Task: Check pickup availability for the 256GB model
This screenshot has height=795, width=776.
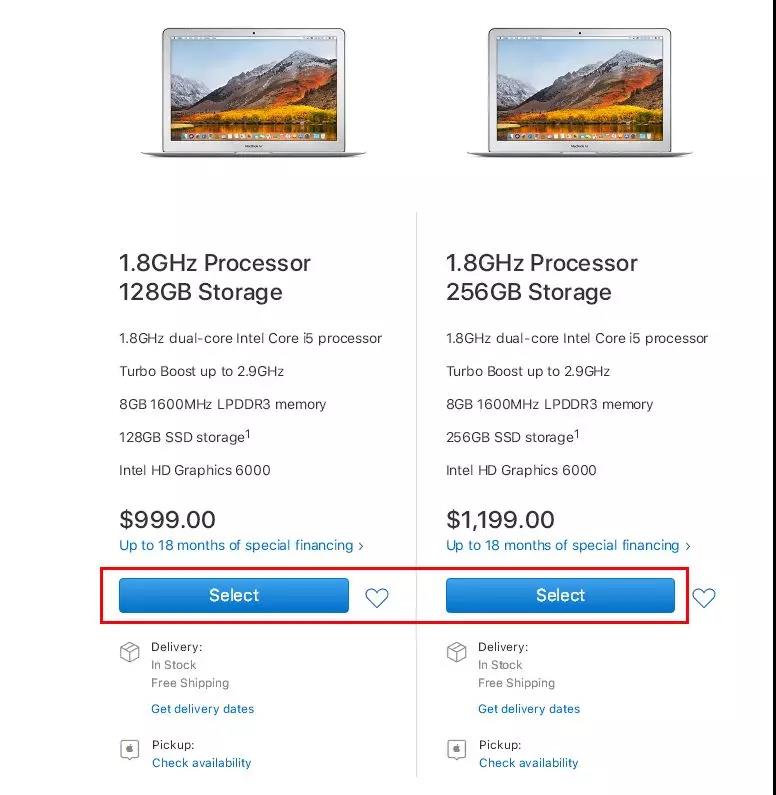Action: tap(528, 763)
